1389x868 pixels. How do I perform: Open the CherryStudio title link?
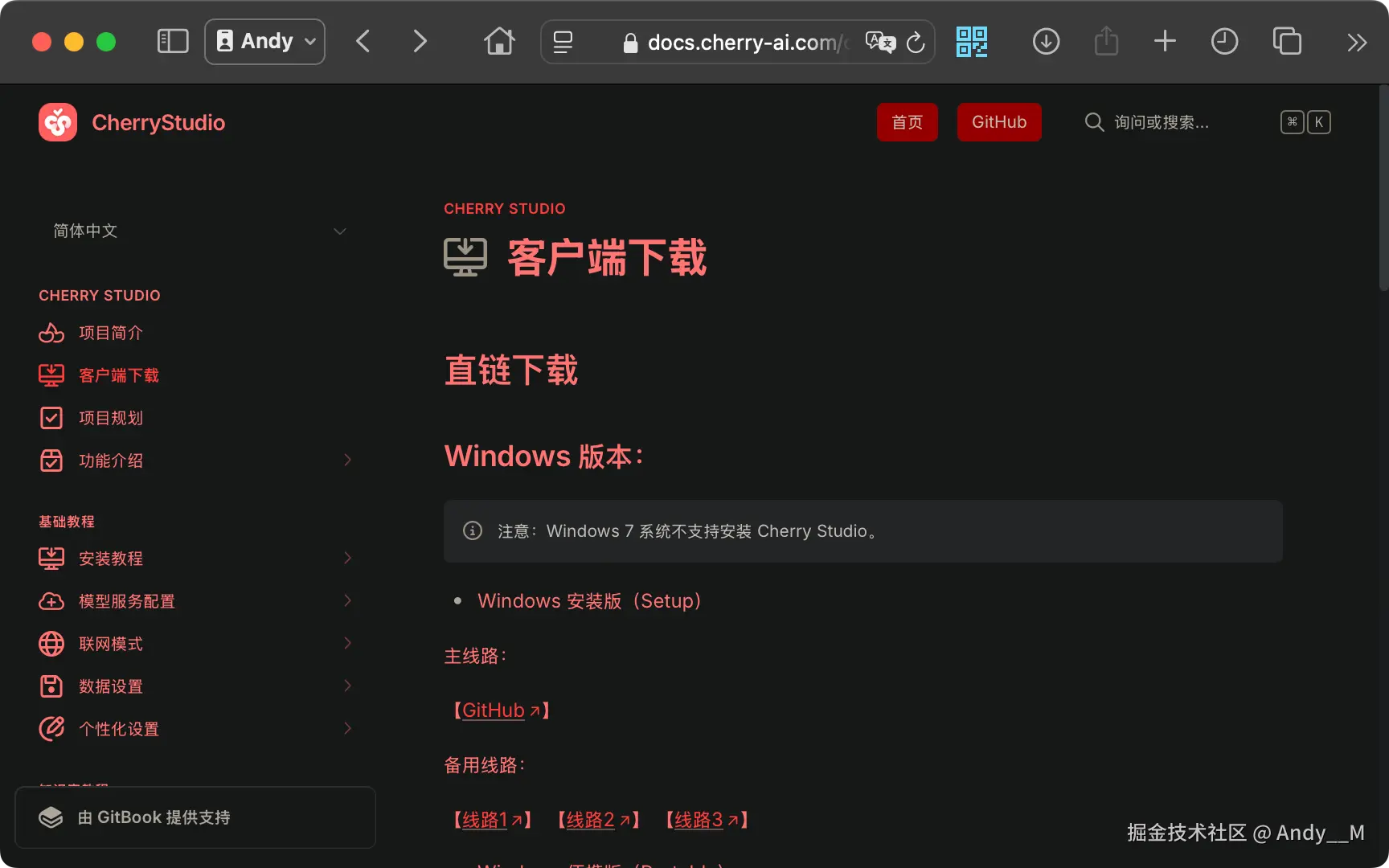pos(158,122)
